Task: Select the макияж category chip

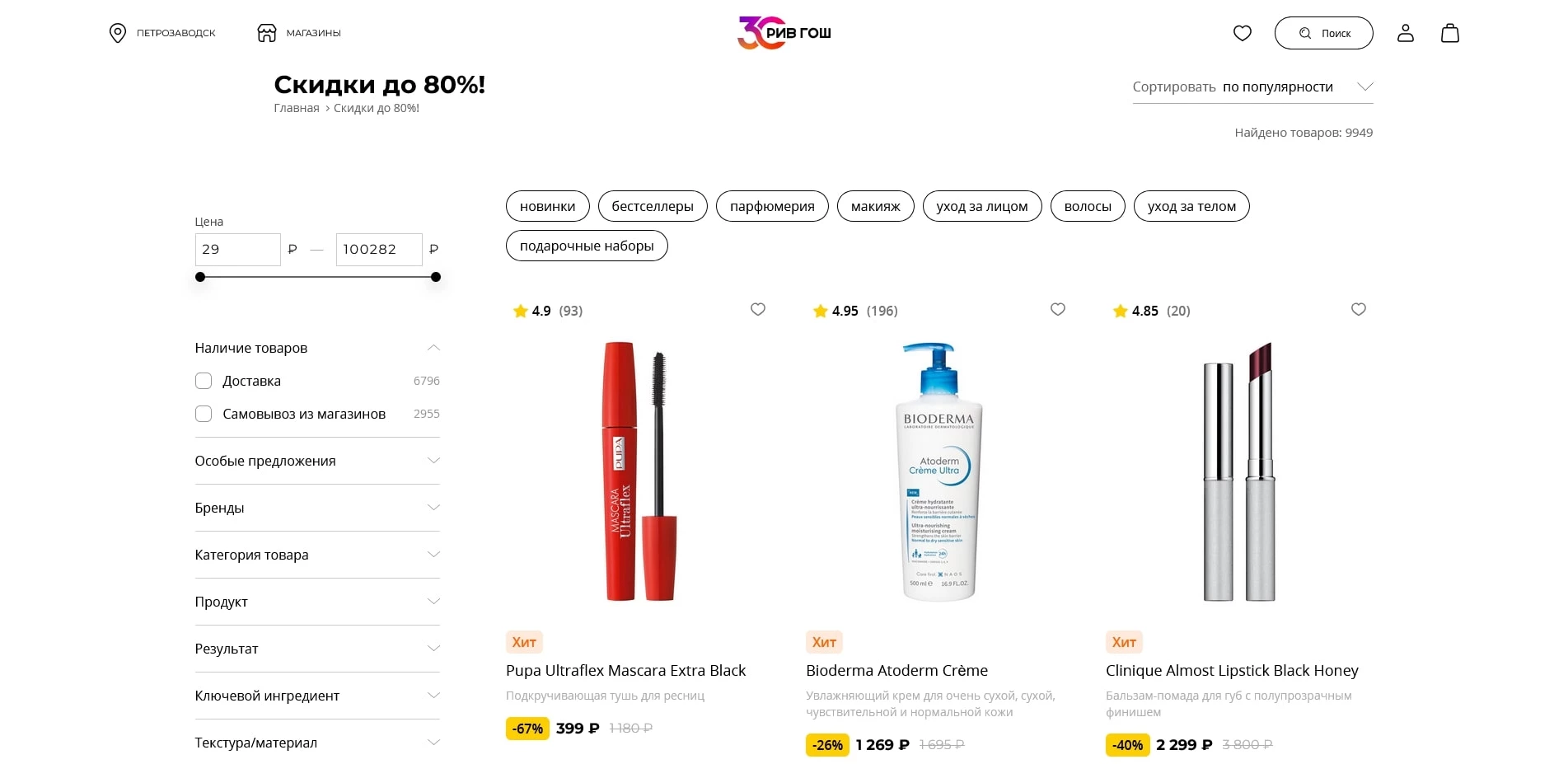Action: (875, 206)
